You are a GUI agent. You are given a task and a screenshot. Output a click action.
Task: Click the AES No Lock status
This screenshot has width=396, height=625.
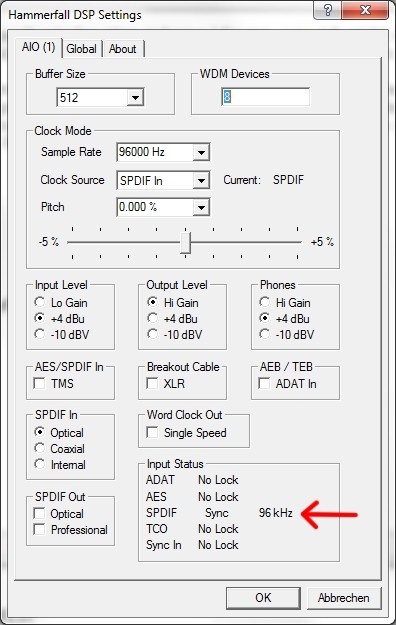[218, 497]
